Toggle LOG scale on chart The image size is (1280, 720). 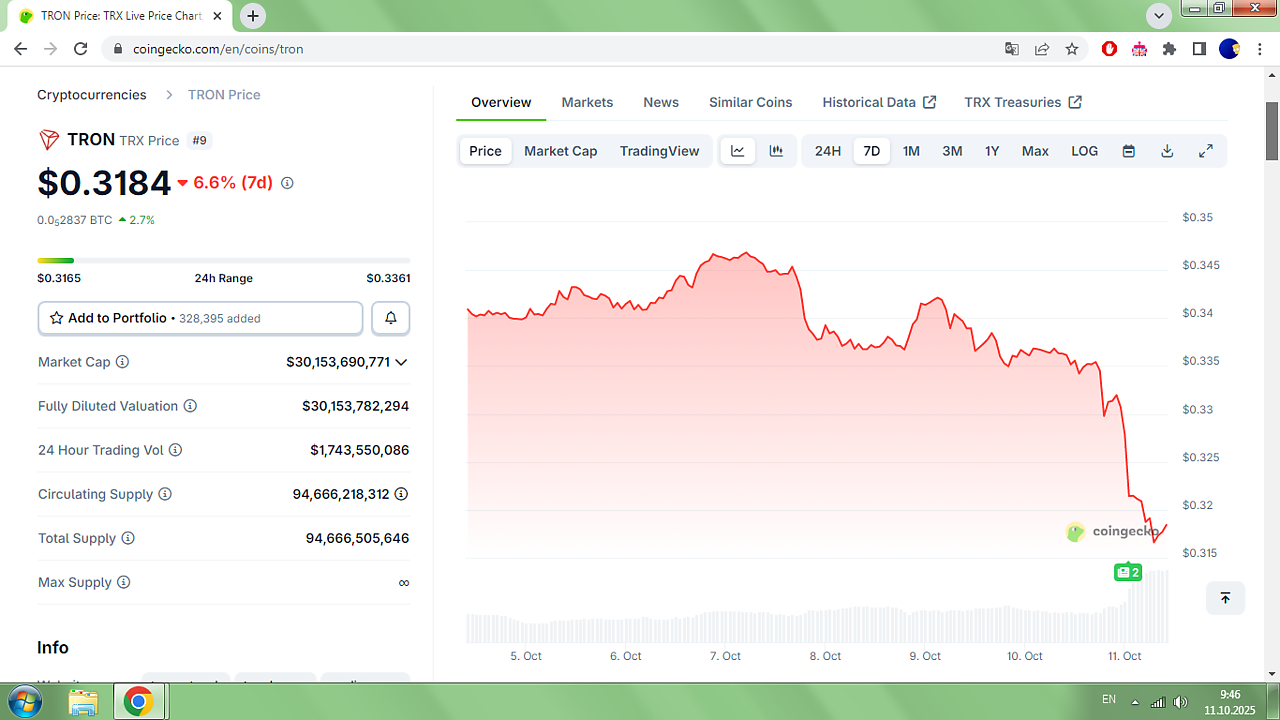point(1084,151)
